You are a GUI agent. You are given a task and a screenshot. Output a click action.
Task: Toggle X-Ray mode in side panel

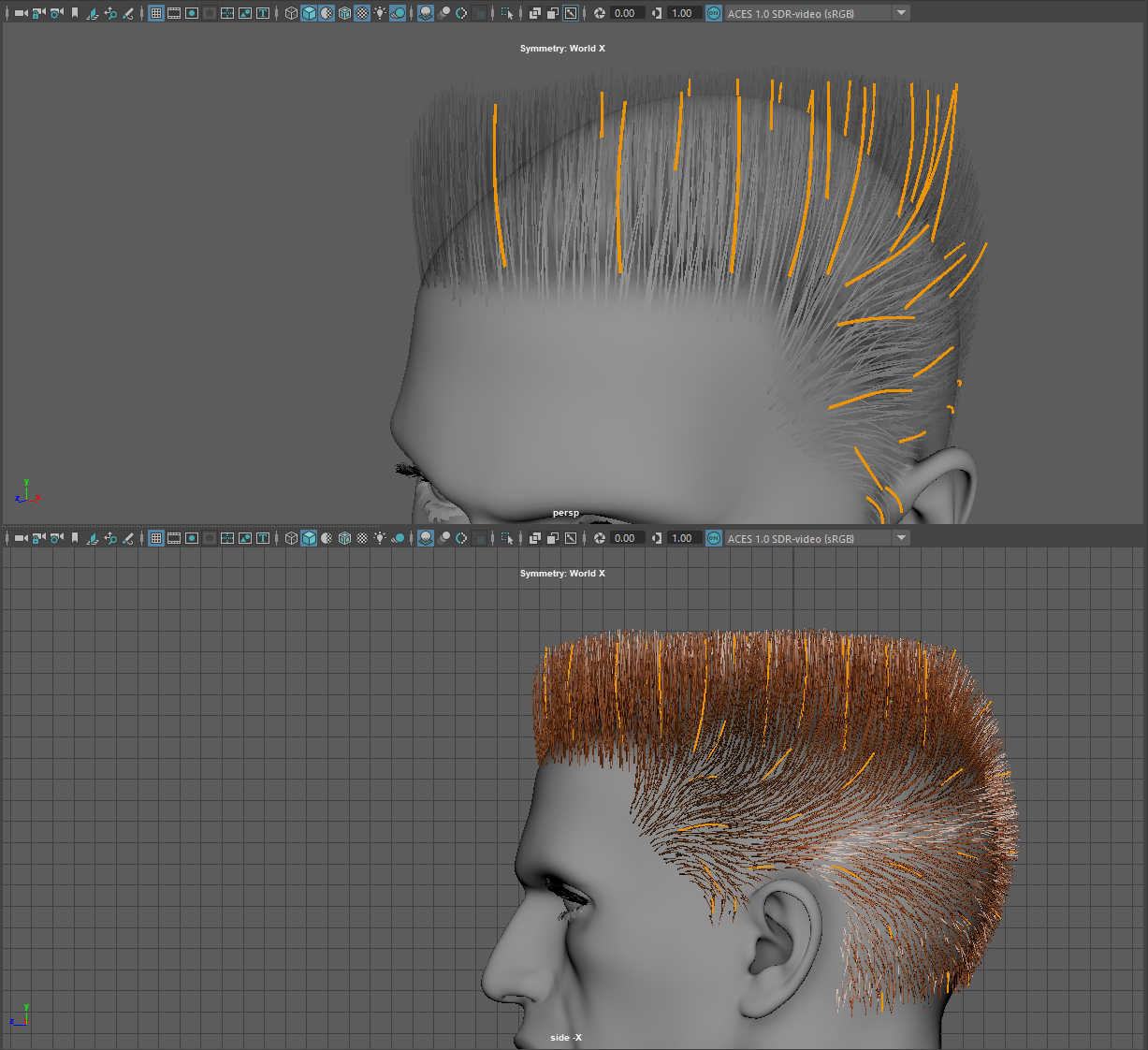[535, 538]
